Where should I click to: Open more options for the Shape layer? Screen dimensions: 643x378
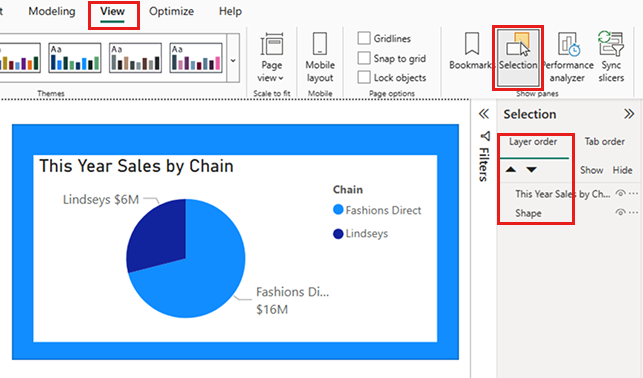634,212
